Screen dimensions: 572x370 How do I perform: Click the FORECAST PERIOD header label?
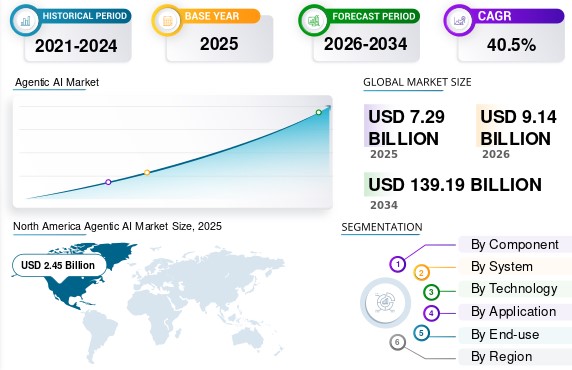[374, 16]
